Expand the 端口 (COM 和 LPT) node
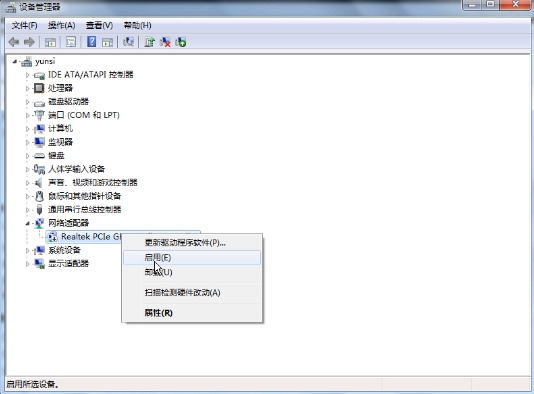Screen dimensions: 534x394 coord(28,115)
